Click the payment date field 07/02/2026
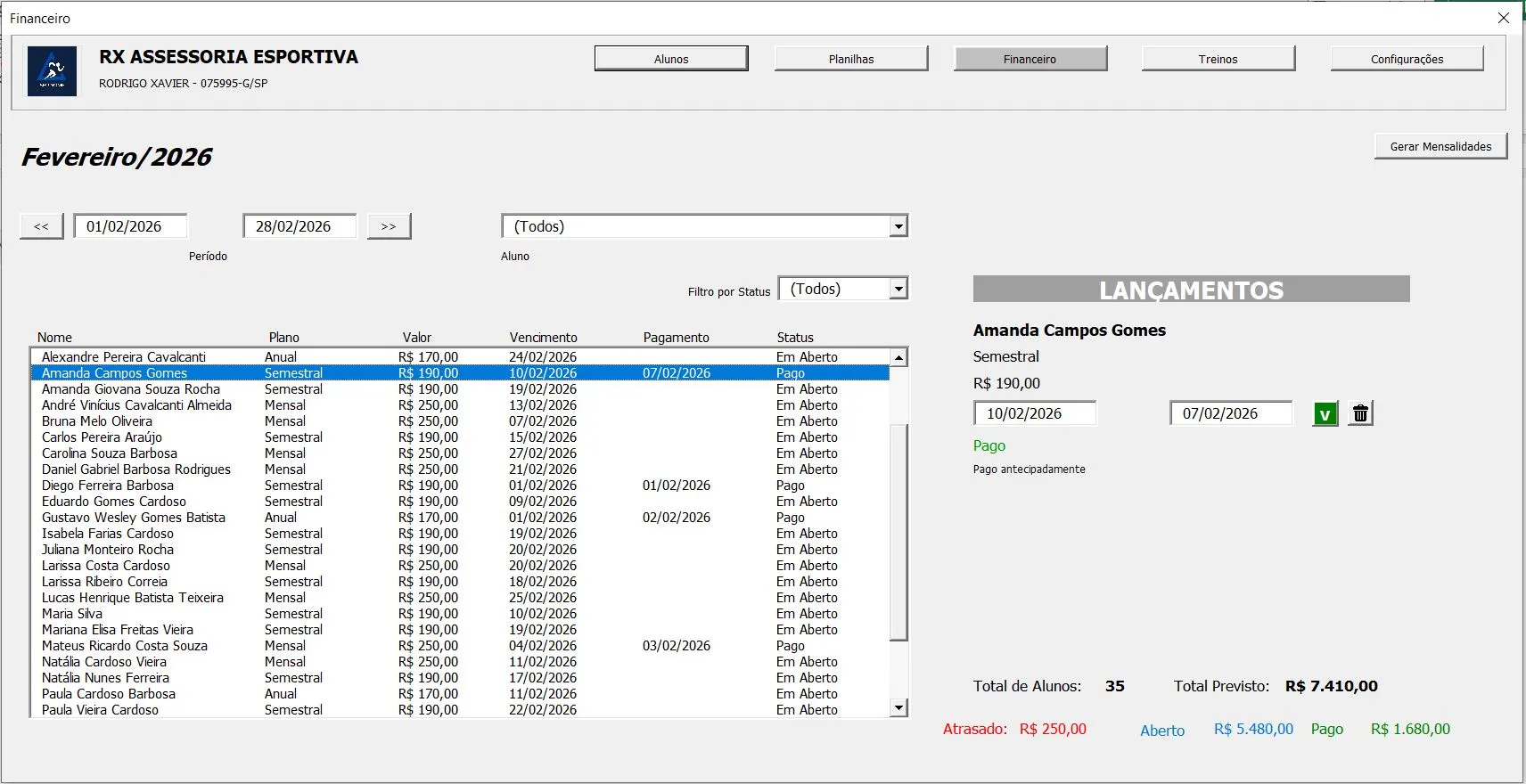Screen dimensions: 1526x784 click(x=1230, y=413)
